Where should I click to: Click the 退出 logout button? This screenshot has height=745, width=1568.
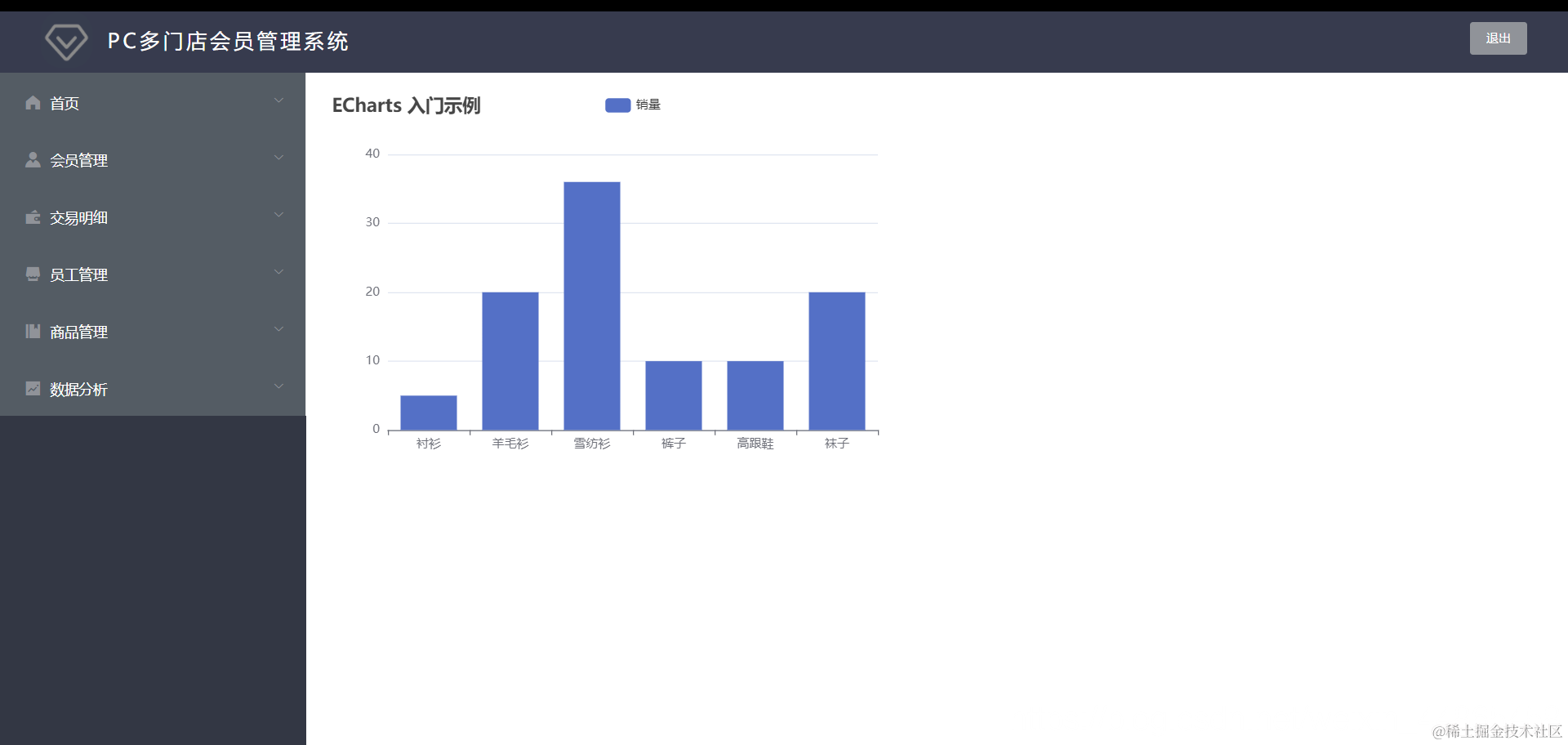[x=1498, y=38]
